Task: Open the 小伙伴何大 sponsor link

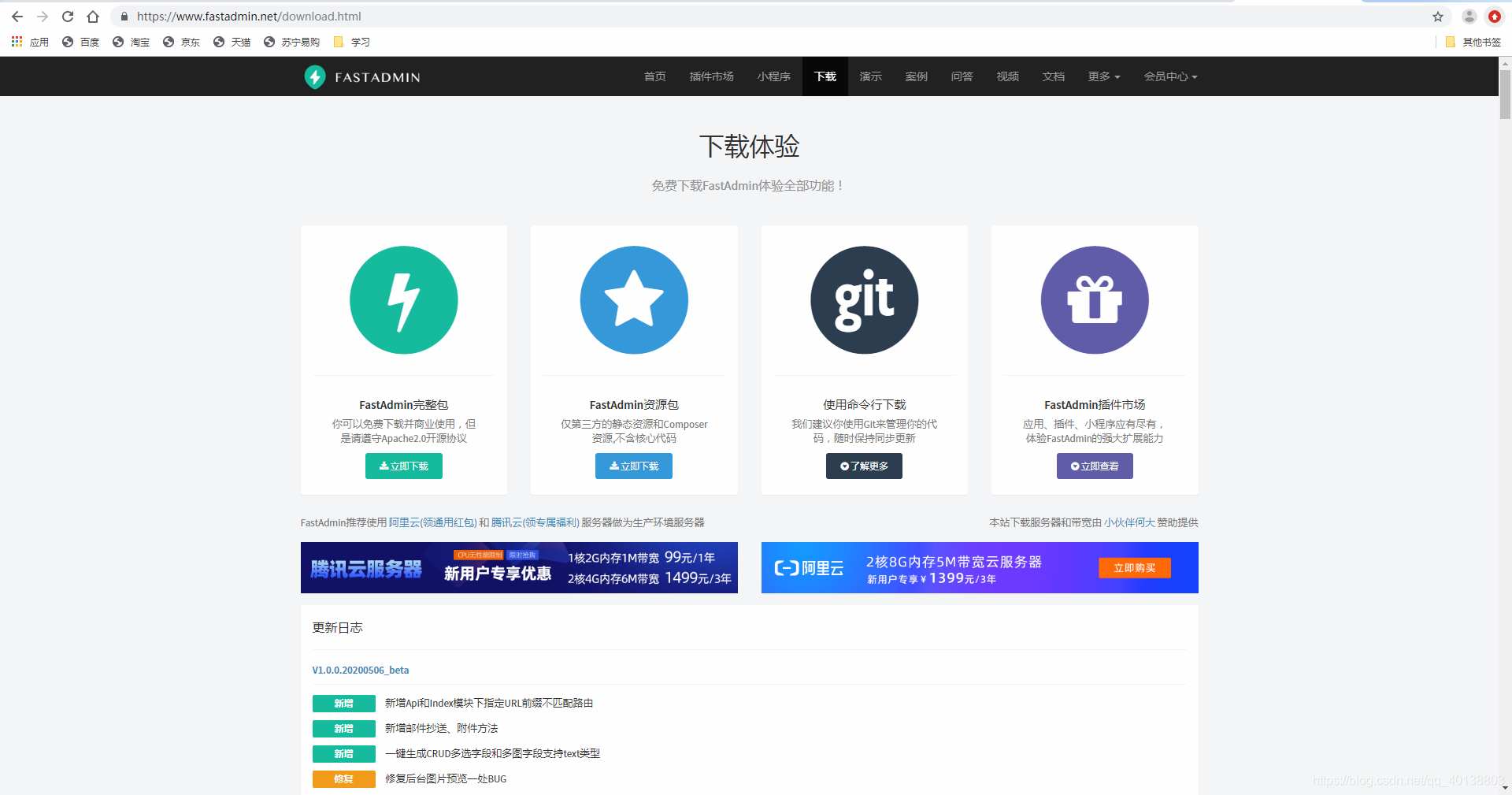Action: [1129, 522]
